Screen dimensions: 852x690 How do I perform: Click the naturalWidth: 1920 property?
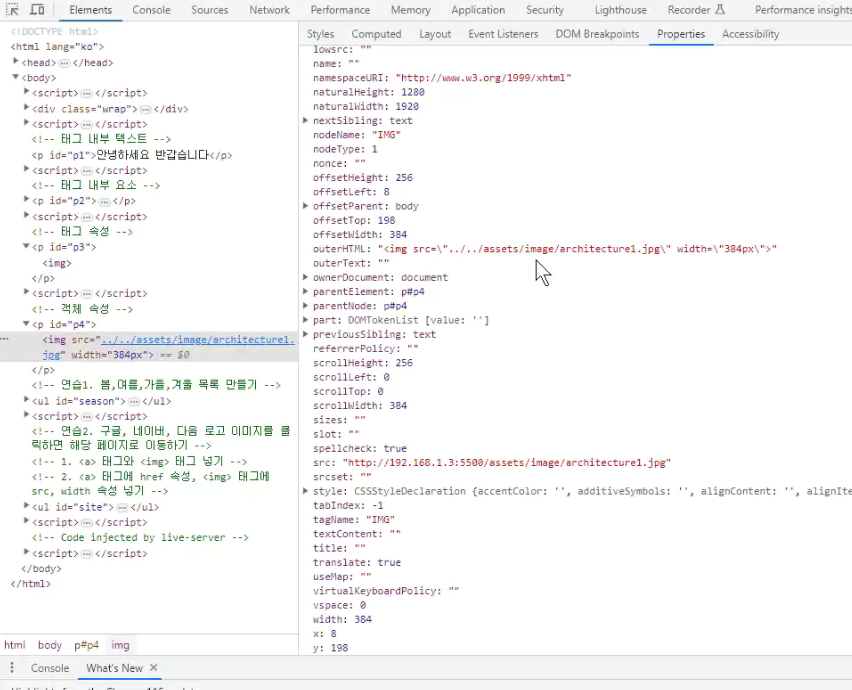[x=366, y=106]
